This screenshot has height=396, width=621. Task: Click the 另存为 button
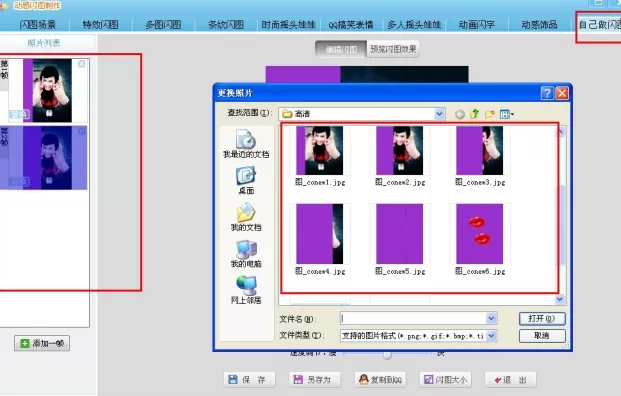click(315, 379)
